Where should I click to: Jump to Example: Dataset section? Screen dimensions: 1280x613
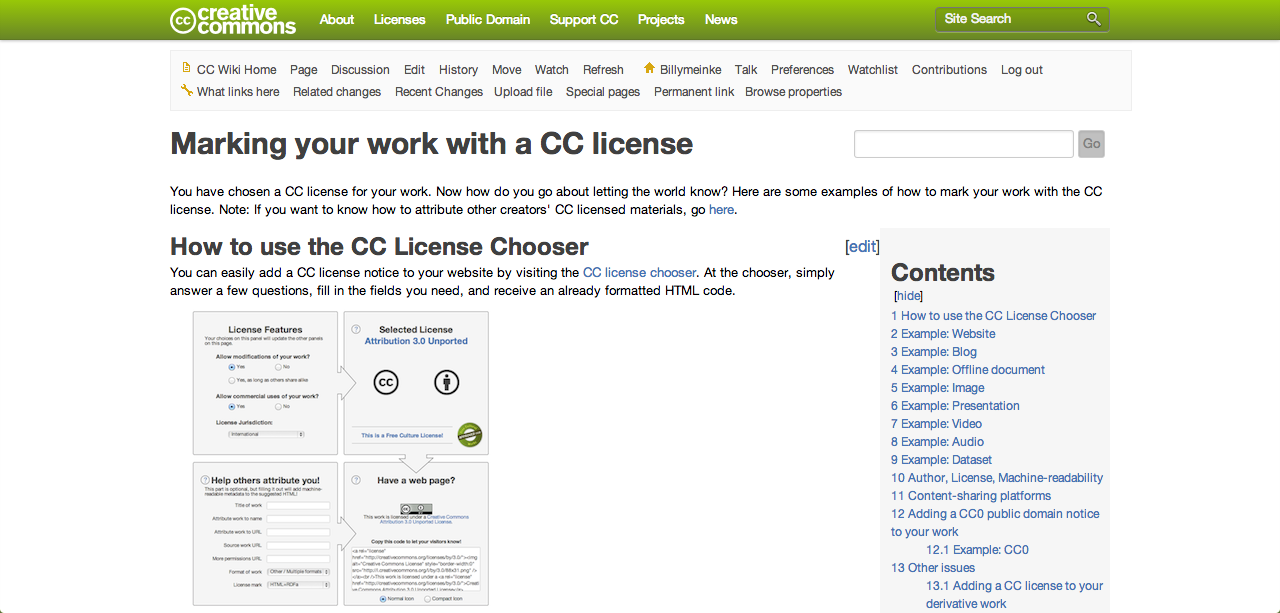pos(941,460)
